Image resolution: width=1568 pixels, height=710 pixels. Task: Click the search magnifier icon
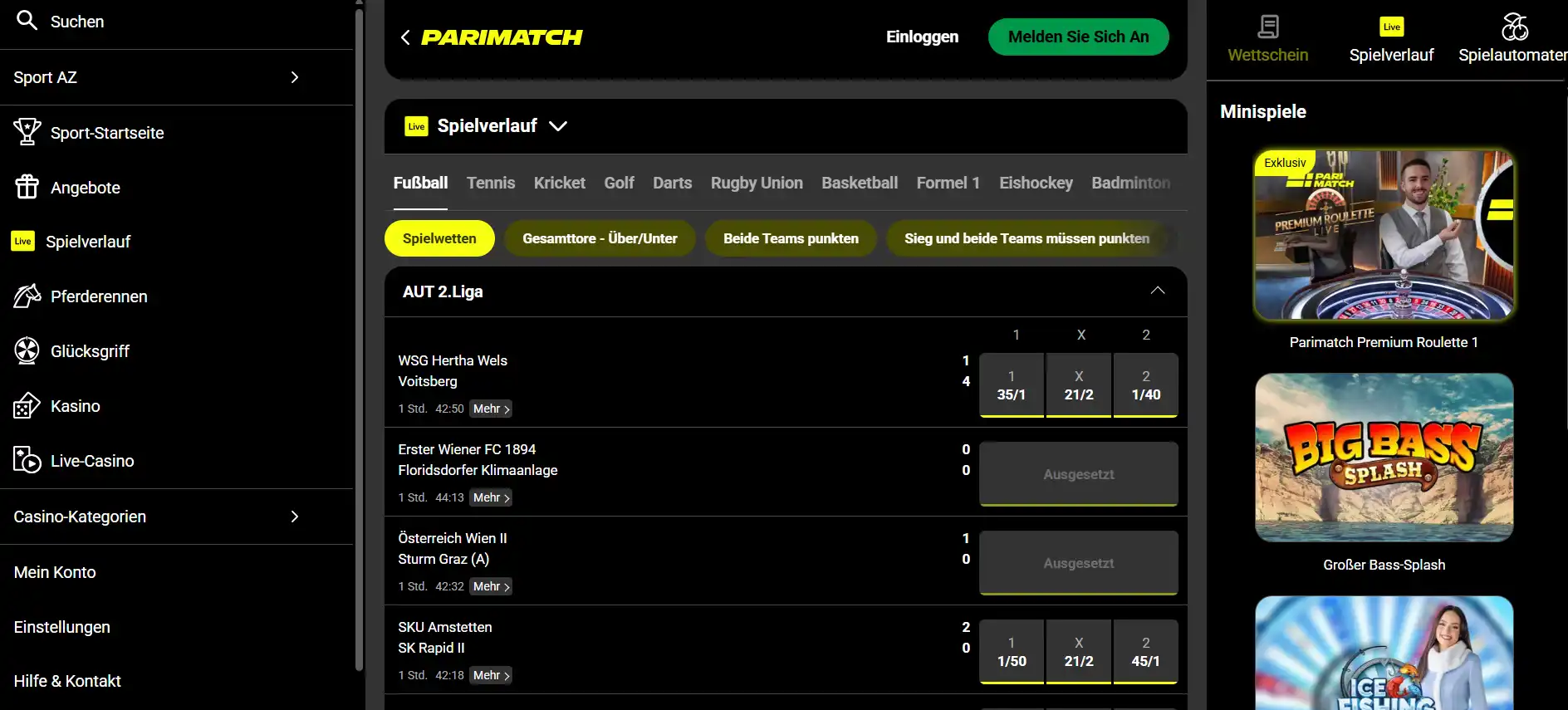[27, 20]
